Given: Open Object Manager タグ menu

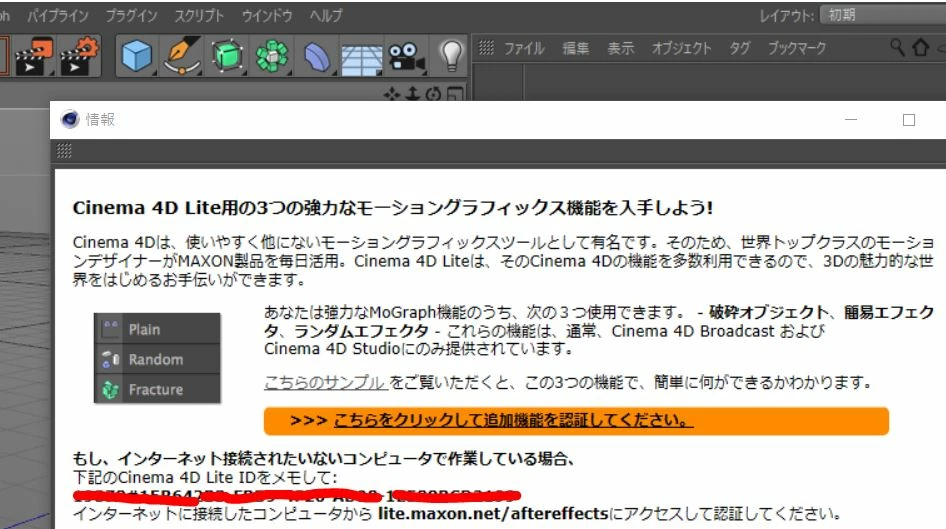Looking at the screenshot, I should 739,48.
